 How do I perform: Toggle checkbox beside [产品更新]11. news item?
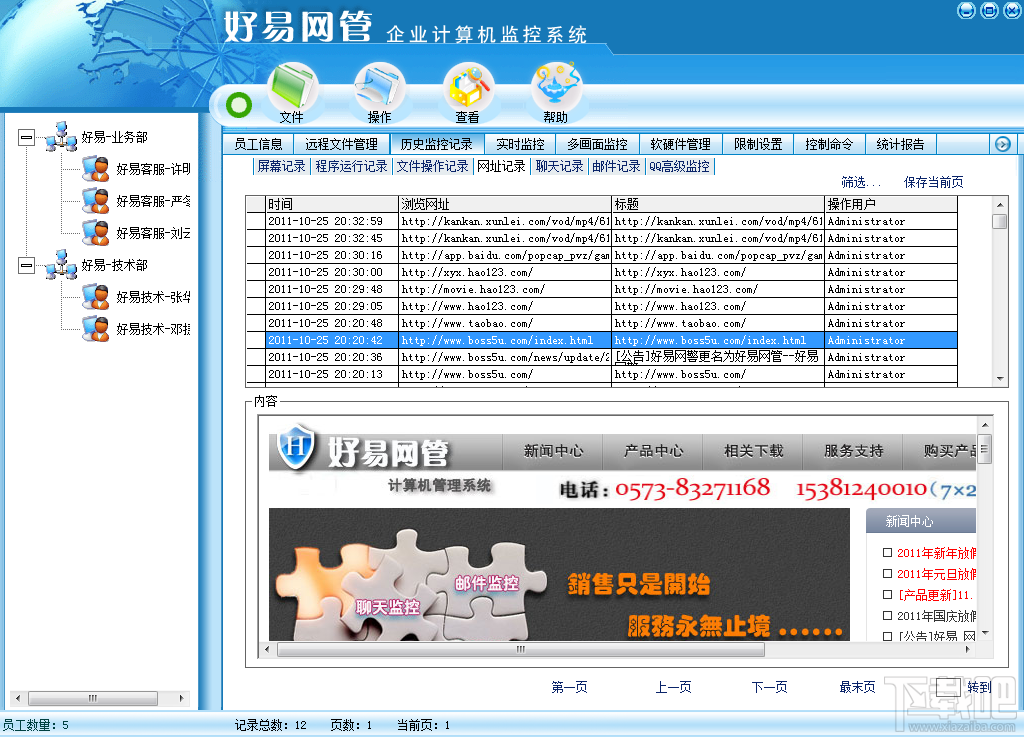point(887,594)
